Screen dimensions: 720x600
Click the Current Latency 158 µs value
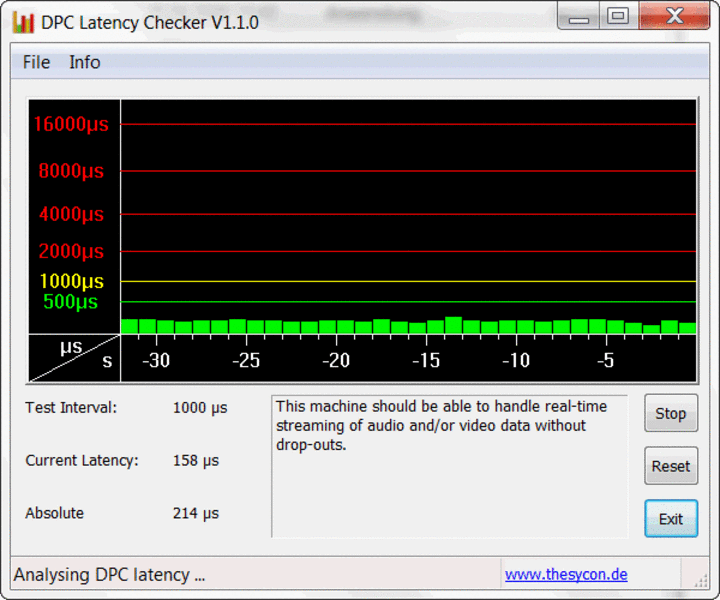[x=196, y=460]
